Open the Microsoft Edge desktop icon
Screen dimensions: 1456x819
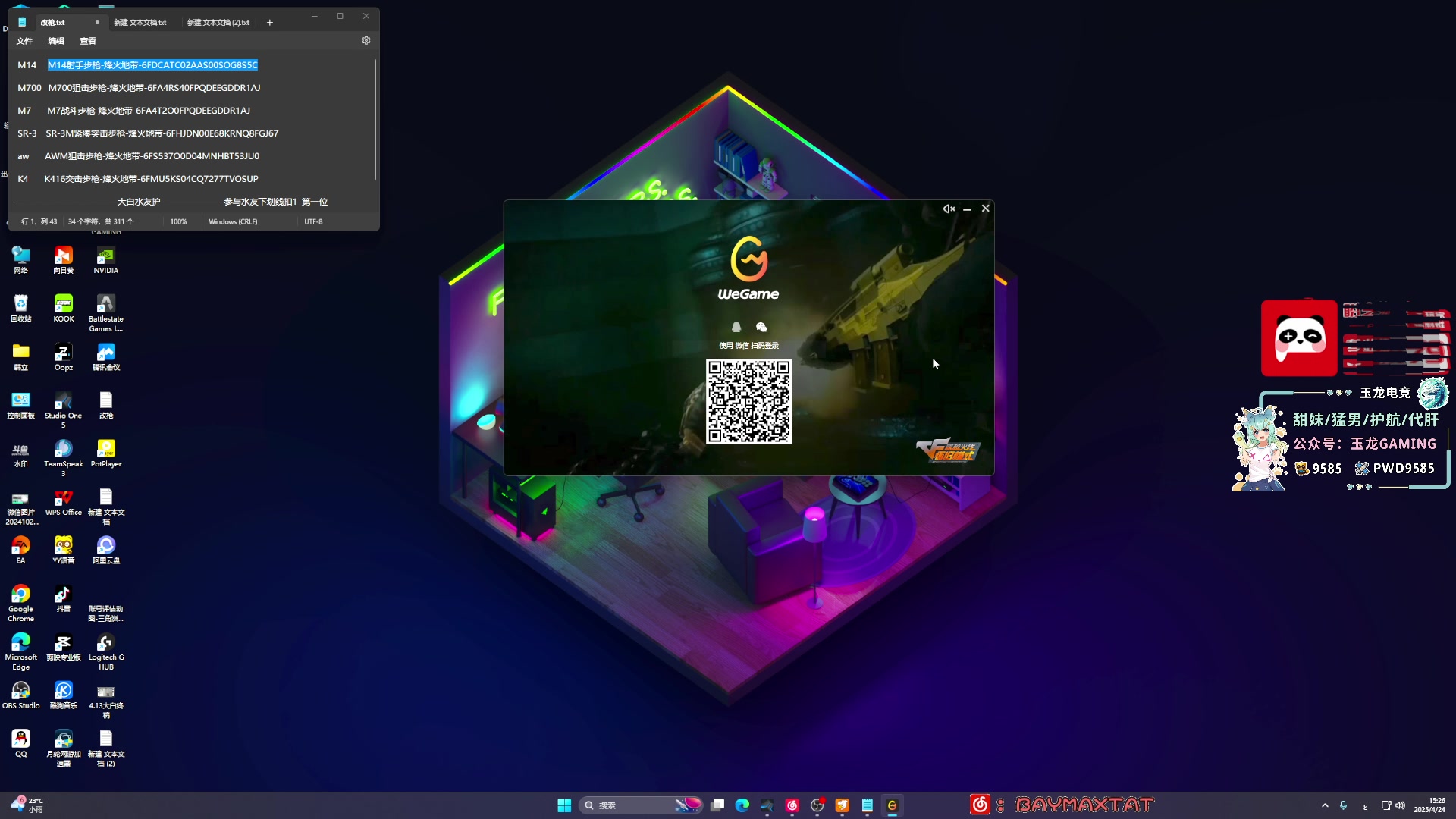tap(21, 652)
